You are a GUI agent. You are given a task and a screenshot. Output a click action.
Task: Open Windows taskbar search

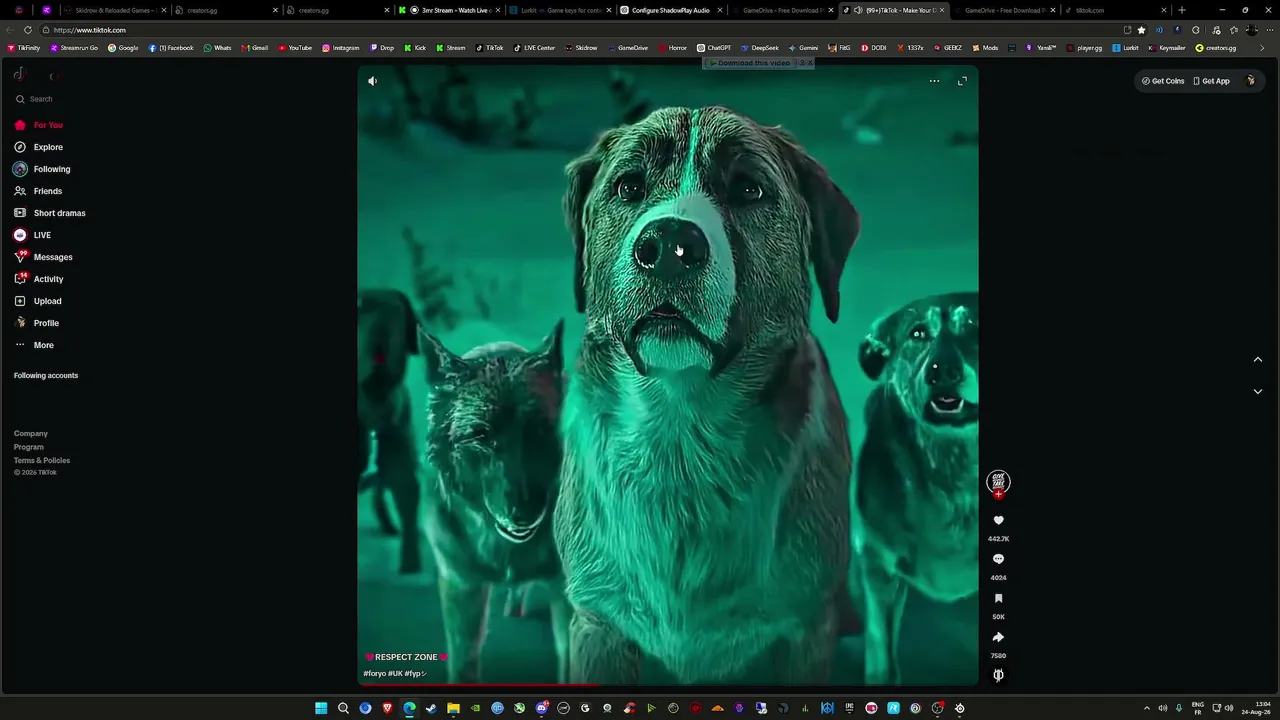point(343,708)
